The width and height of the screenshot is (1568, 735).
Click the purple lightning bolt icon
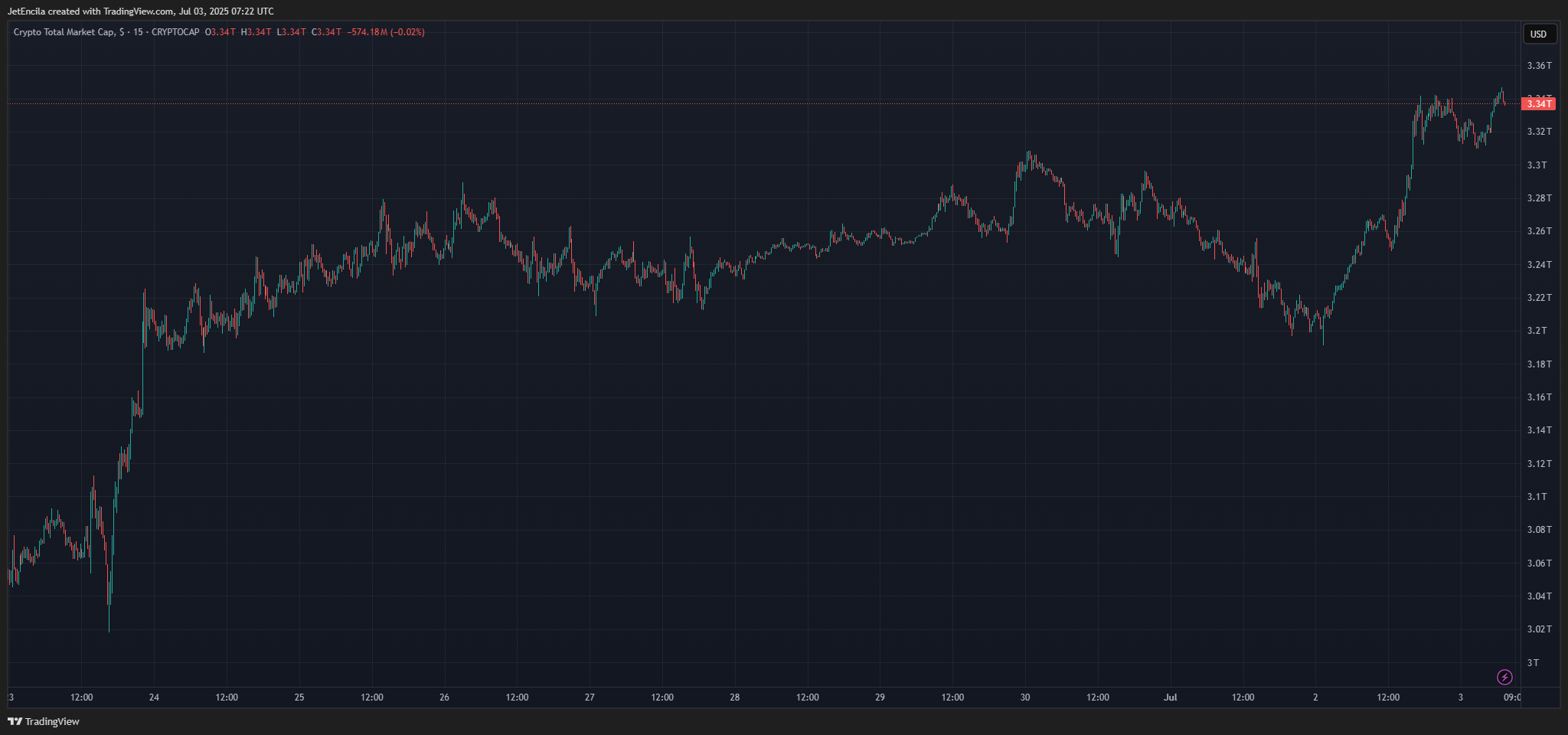pos(1504,677)
